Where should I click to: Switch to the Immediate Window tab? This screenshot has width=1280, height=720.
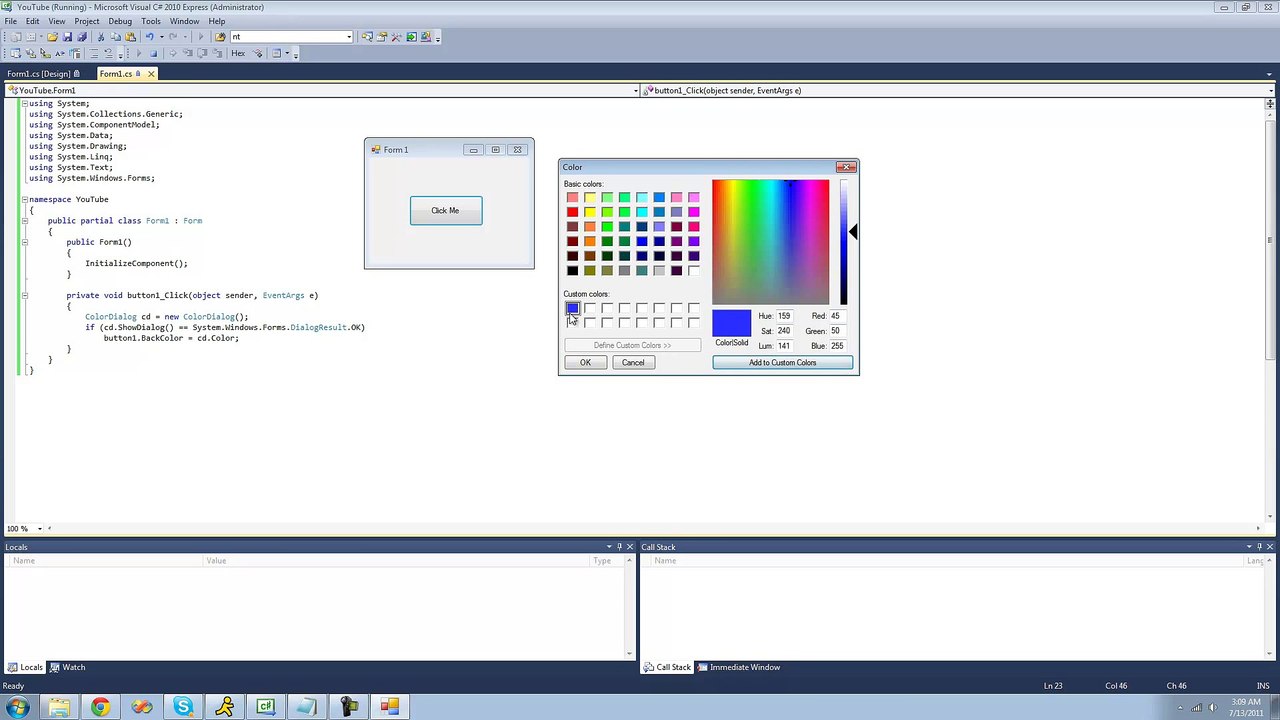(x=739, y=667)
